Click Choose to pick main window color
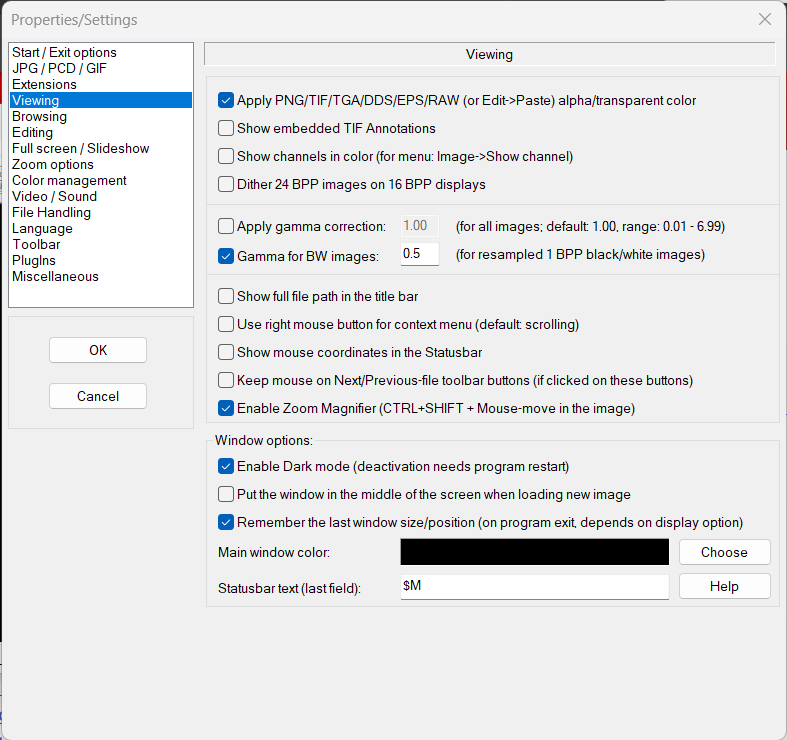Screen dimensions: 787x740 pos(724,552)
